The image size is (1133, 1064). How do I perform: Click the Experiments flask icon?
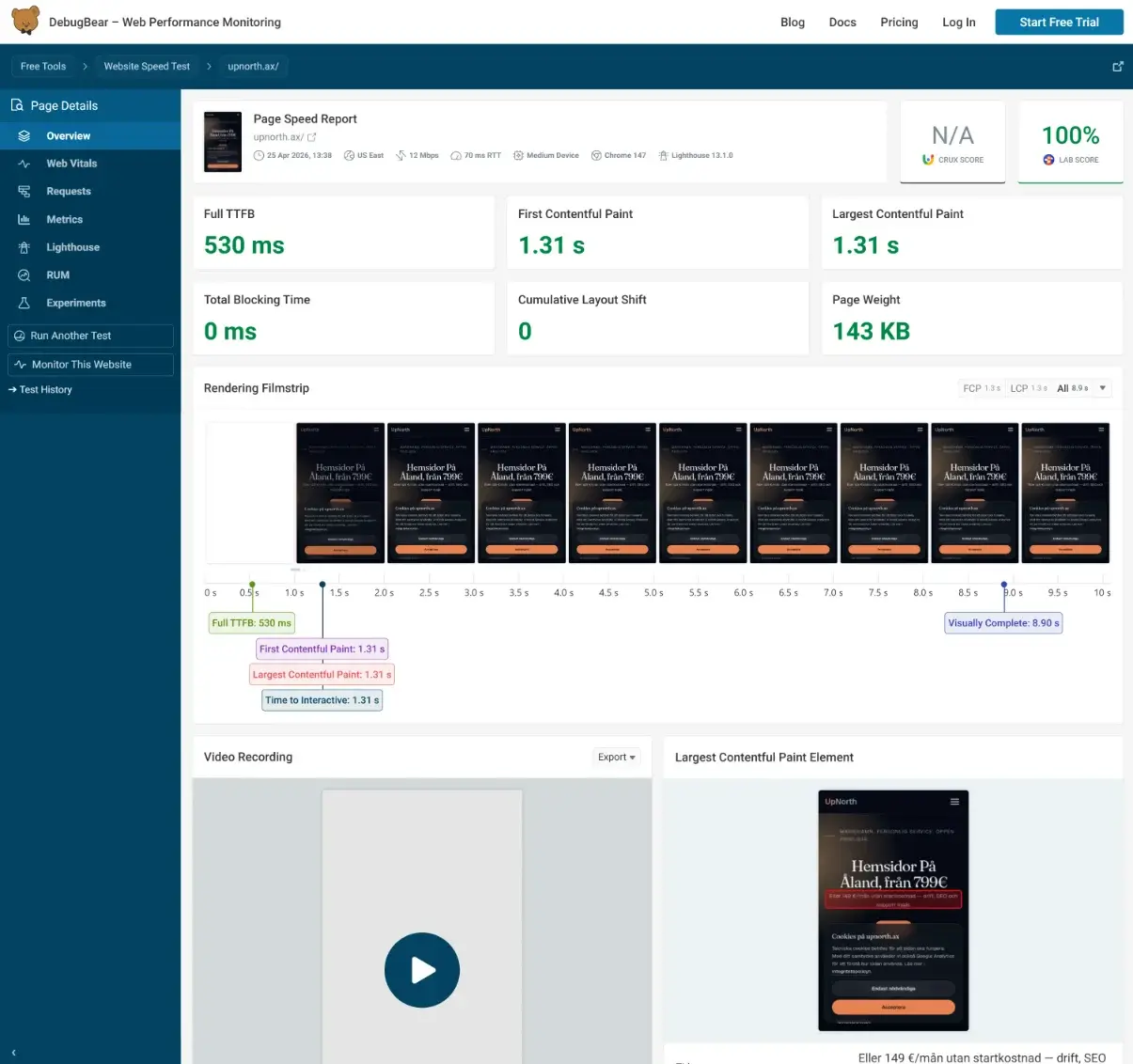(24, 303)
